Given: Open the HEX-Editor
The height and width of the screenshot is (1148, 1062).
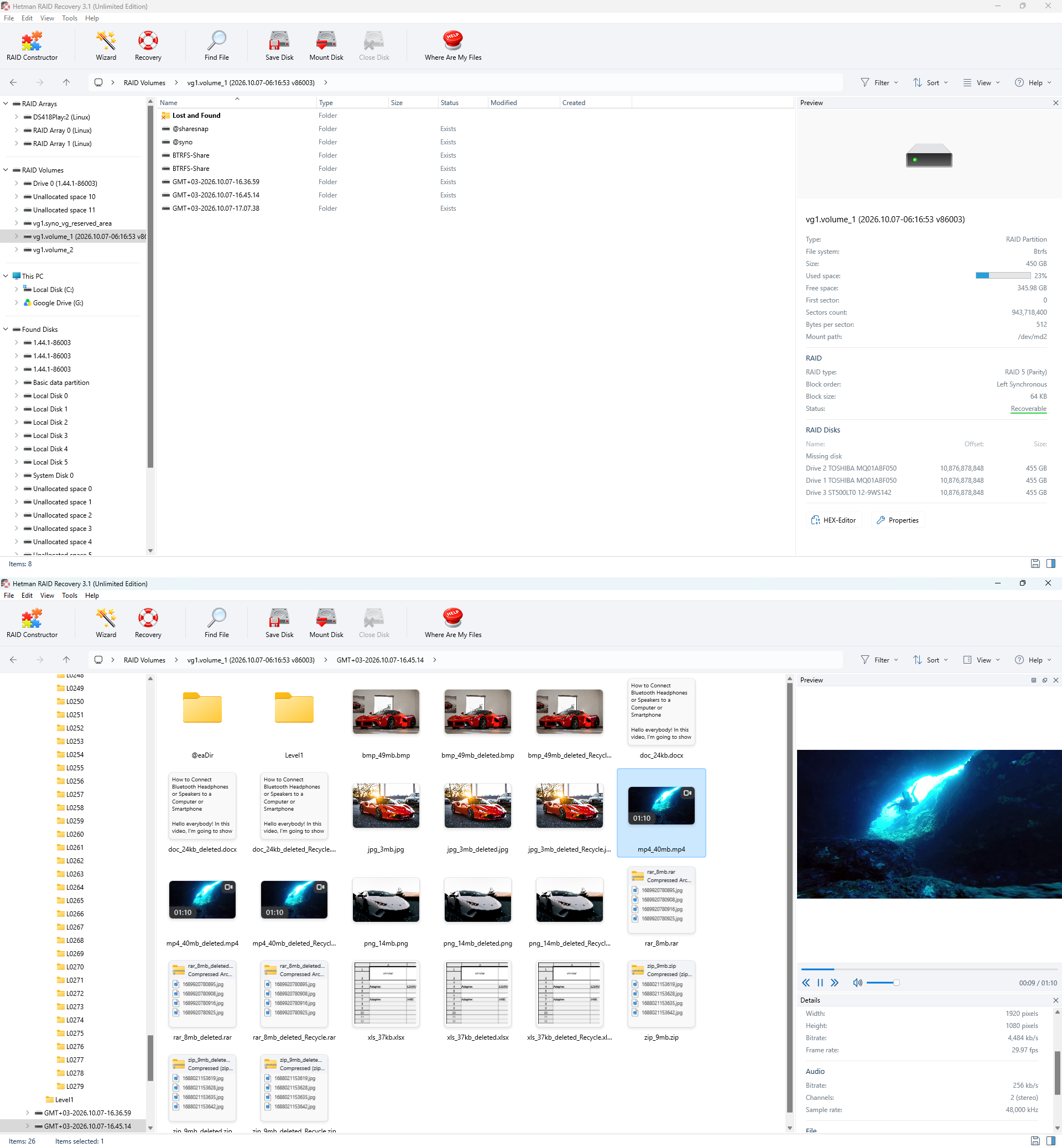Looking at the screenshot, I should coord(833,520).
